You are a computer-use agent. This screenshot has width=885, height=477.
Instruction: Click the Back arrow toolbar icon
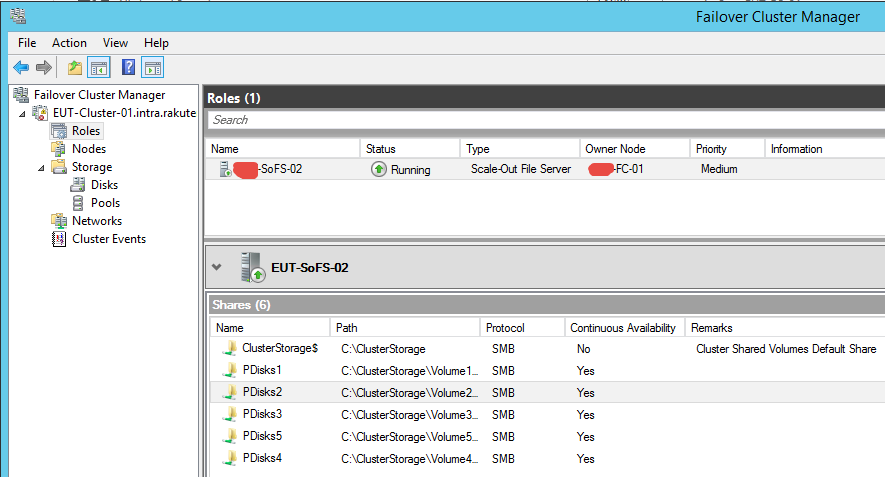[20, 68]
